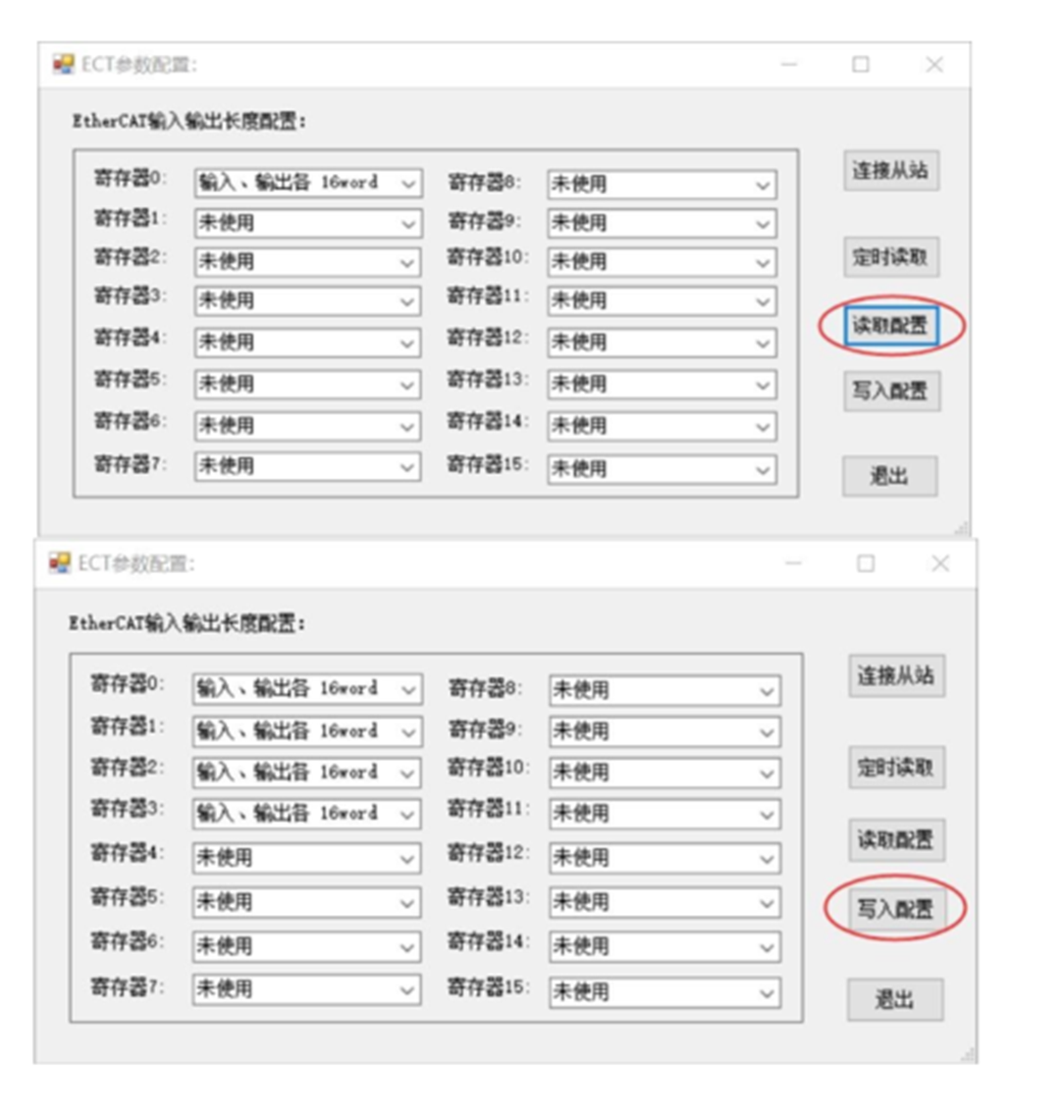
Task: Open 寄存器7 dropdown in lower window
Action: (307, 989)
